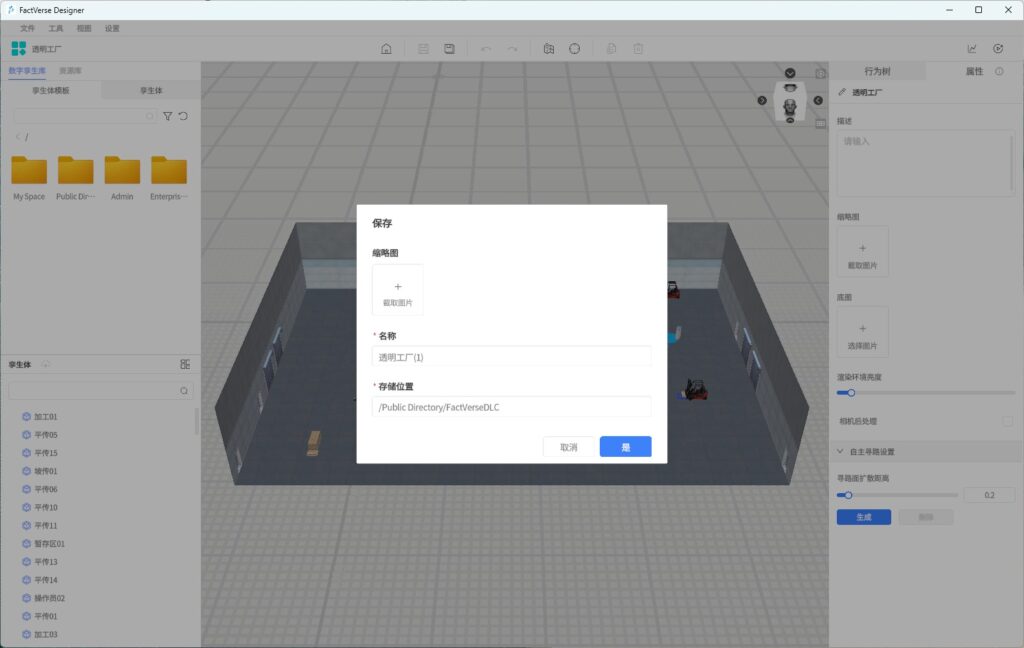Open the 文件 menu

[x=28, y=28]
